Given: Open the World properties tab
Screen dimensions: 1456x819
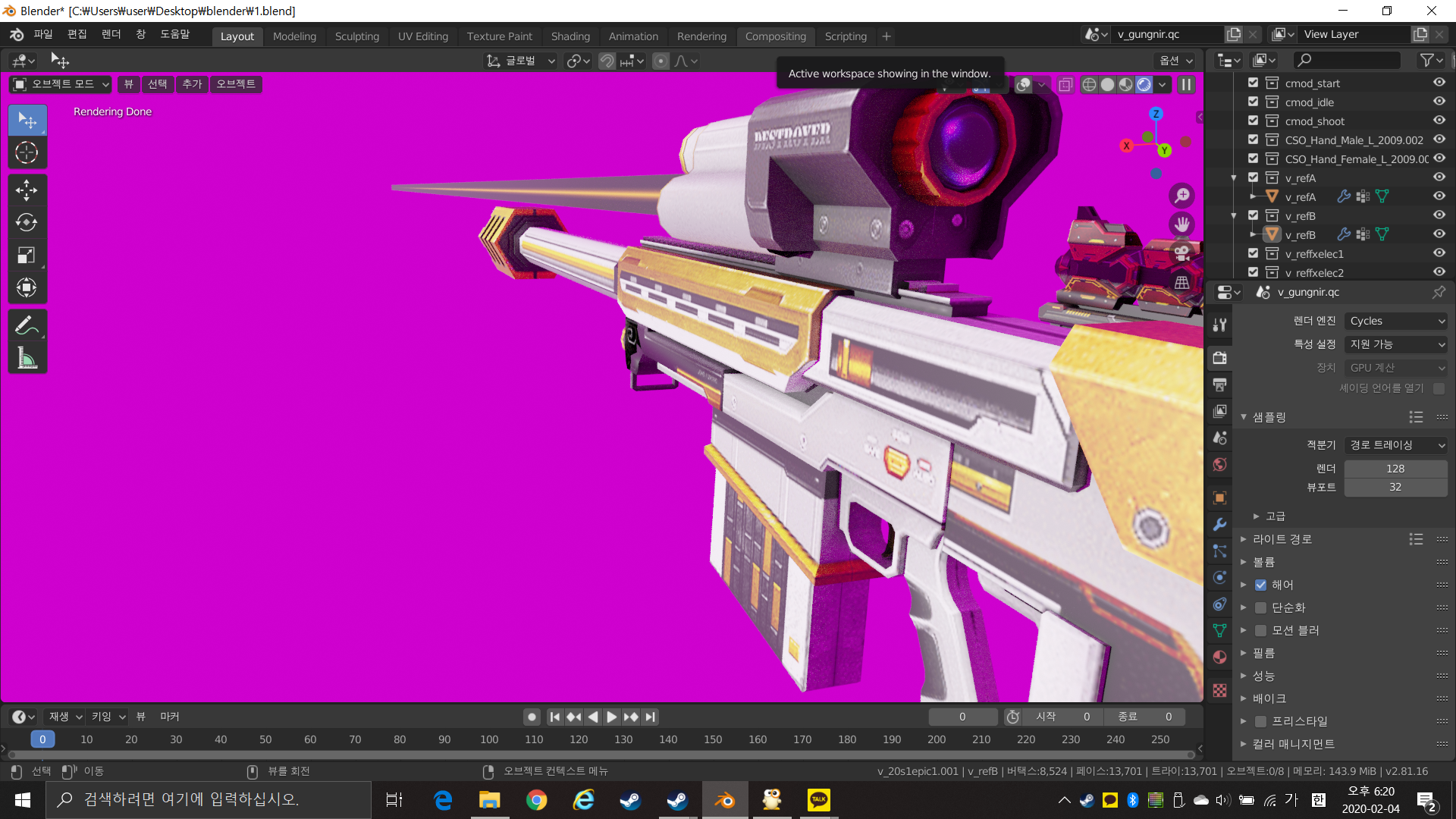Looking at the screenshot, I should tap(1219, 464).
